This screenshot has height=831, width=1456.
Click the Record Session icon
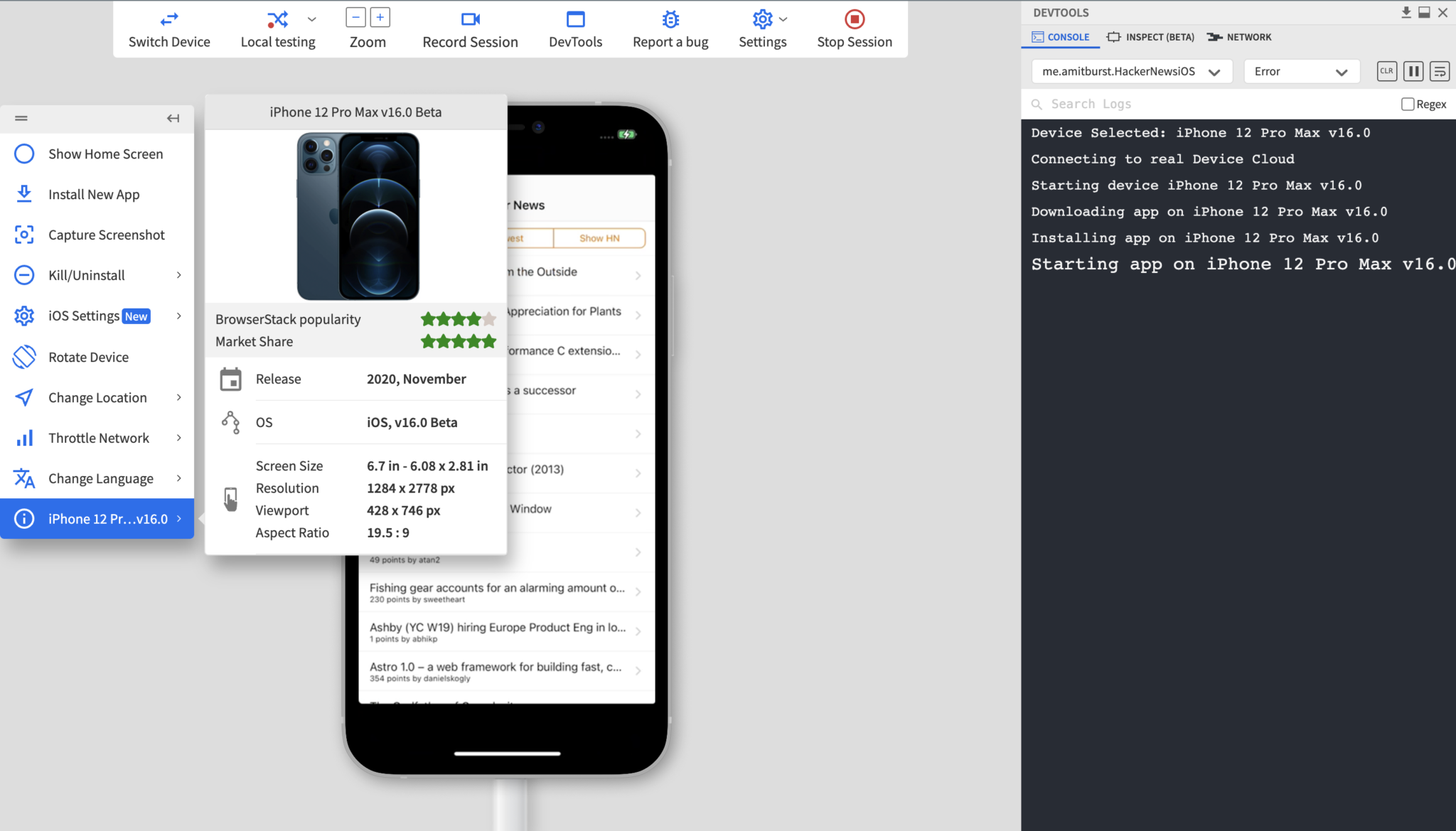[469, 19]
